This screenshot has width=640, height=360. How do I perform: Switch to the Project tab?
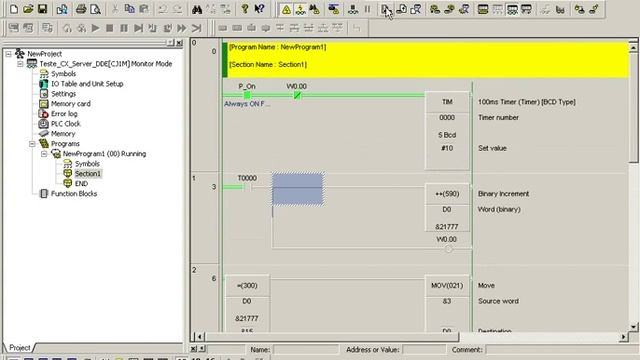pyautogui.click(x=19, y=348)
